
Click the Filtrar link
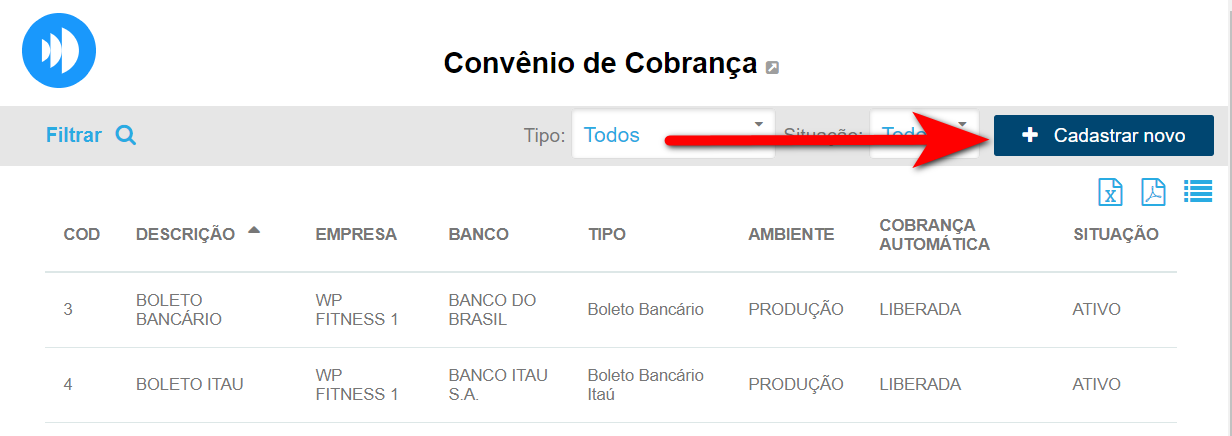tap(74, 135)
